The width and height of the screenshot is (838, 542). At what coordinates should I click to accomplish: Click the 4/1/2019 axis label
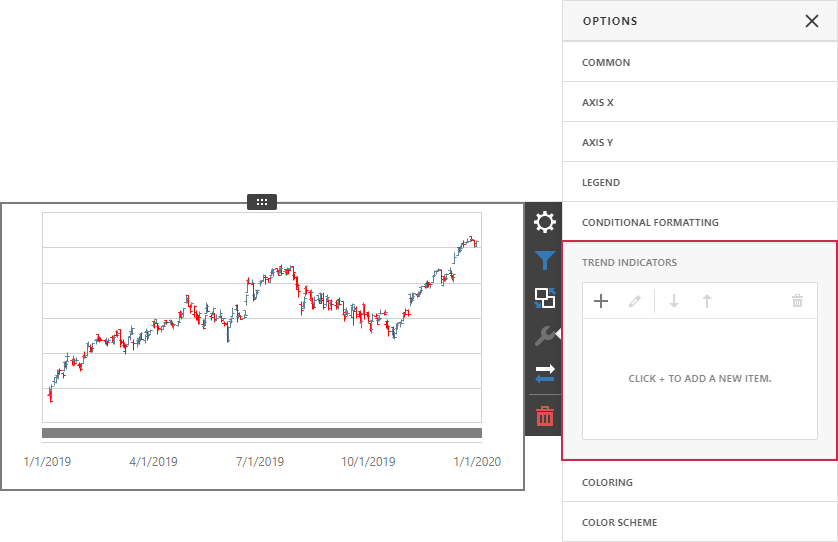coord(153,462)
